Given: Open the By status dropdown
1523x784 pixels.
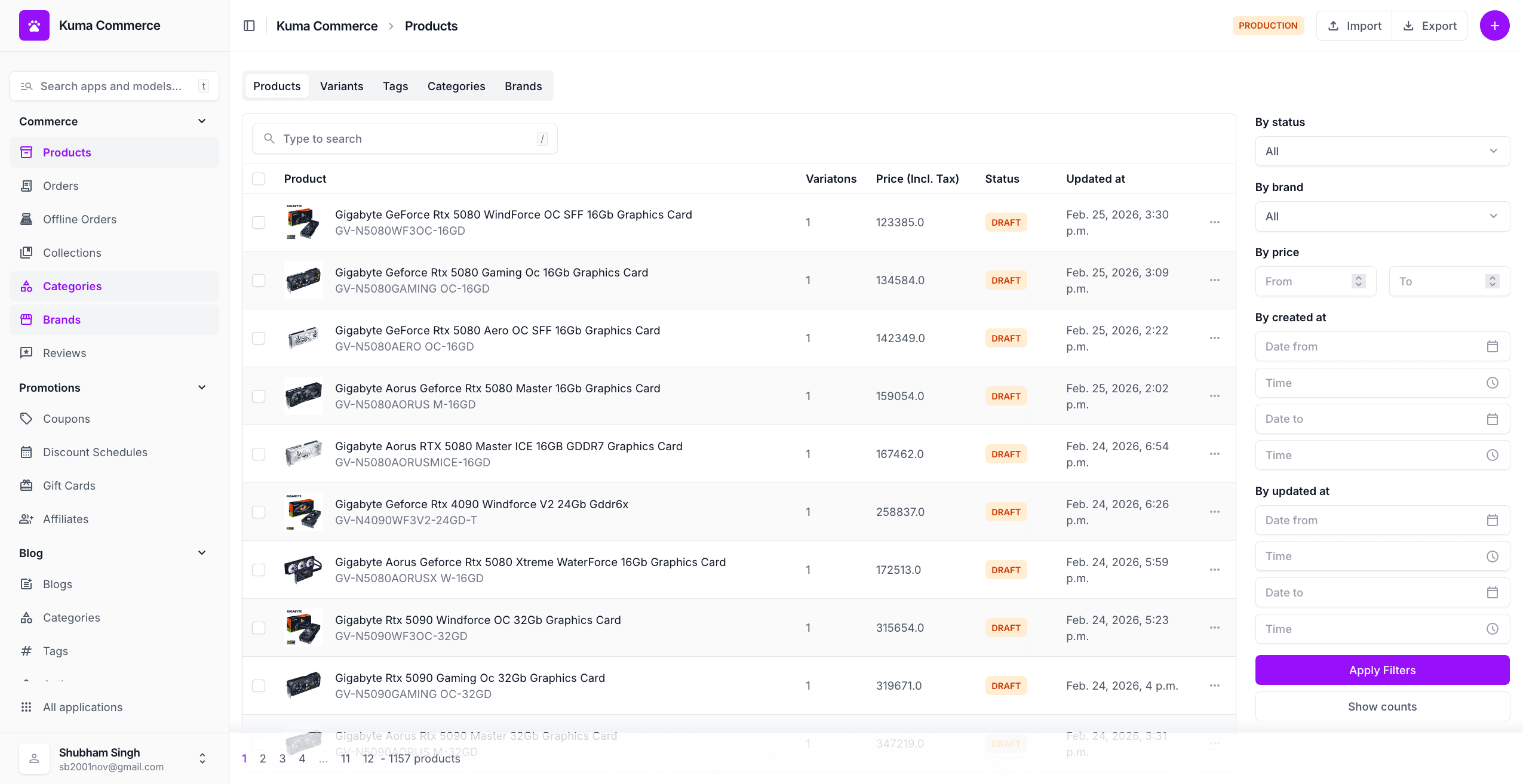Looking at the screenshot, I should (1382, 151).
